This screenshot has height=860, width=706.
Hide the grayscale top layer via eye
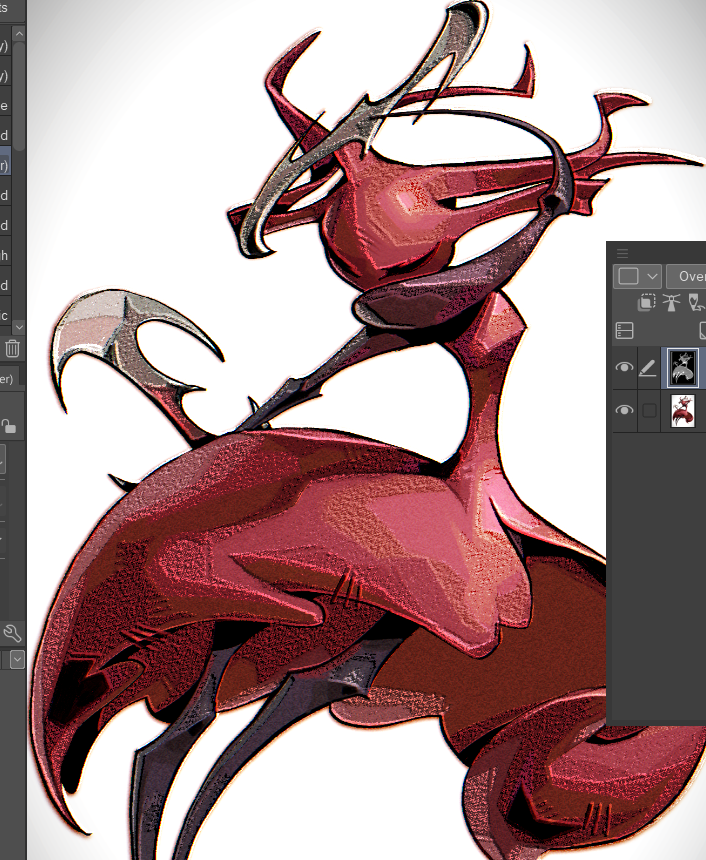point(624,367)
